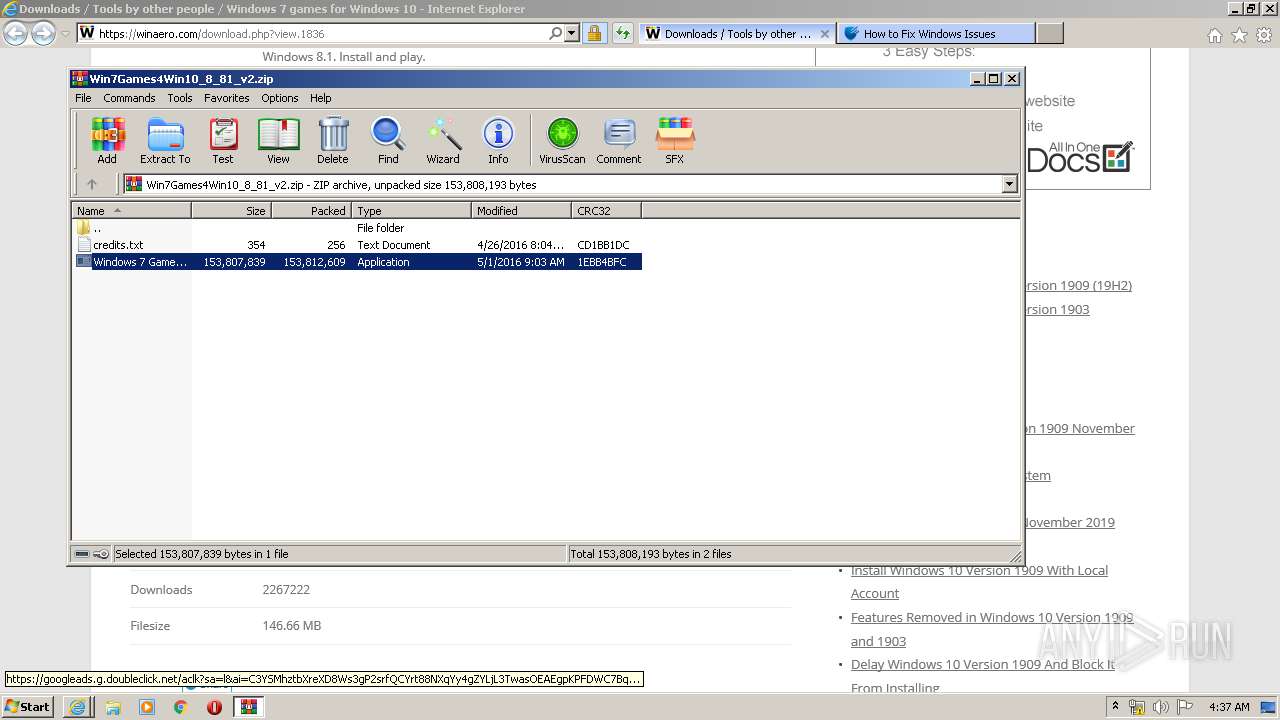1280x720 pixels.
Task: Click the Comment toolbar icon
Action: coord(619,140)
